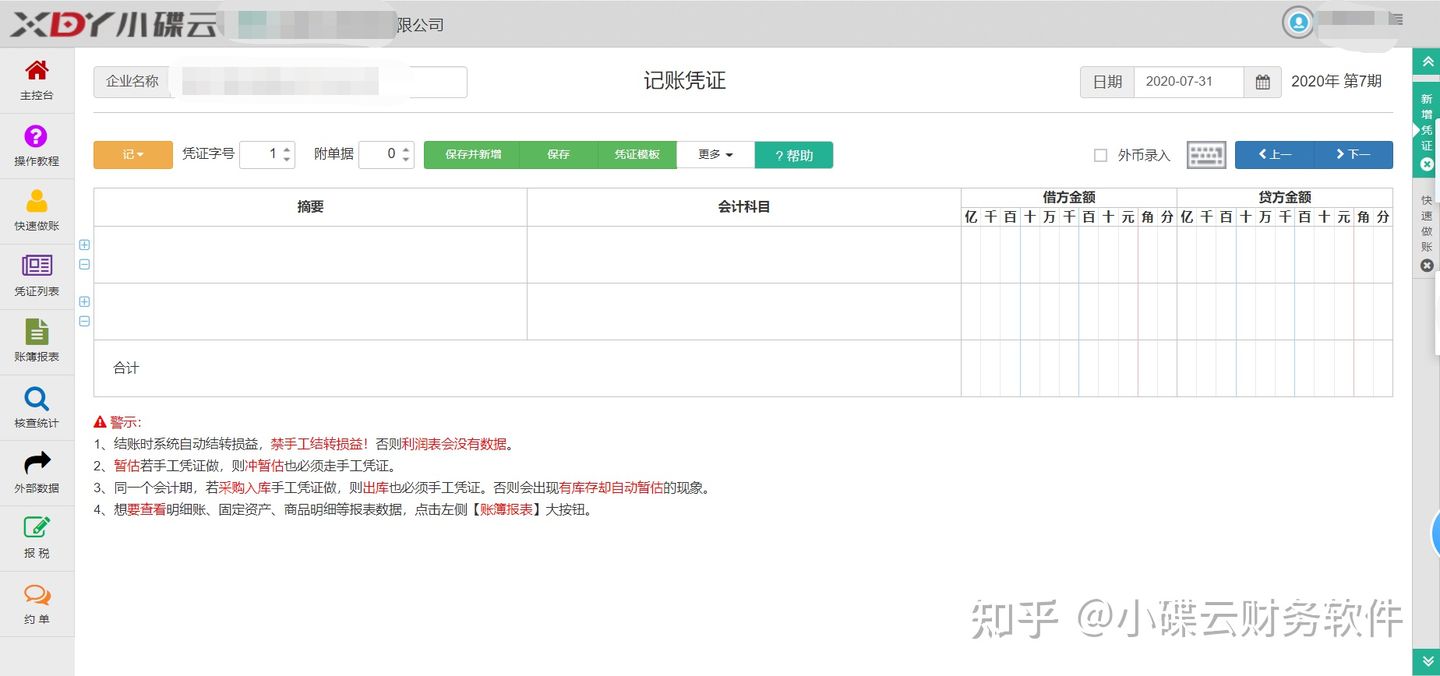Click the on-screen keyboard icon

point(1206,154)
